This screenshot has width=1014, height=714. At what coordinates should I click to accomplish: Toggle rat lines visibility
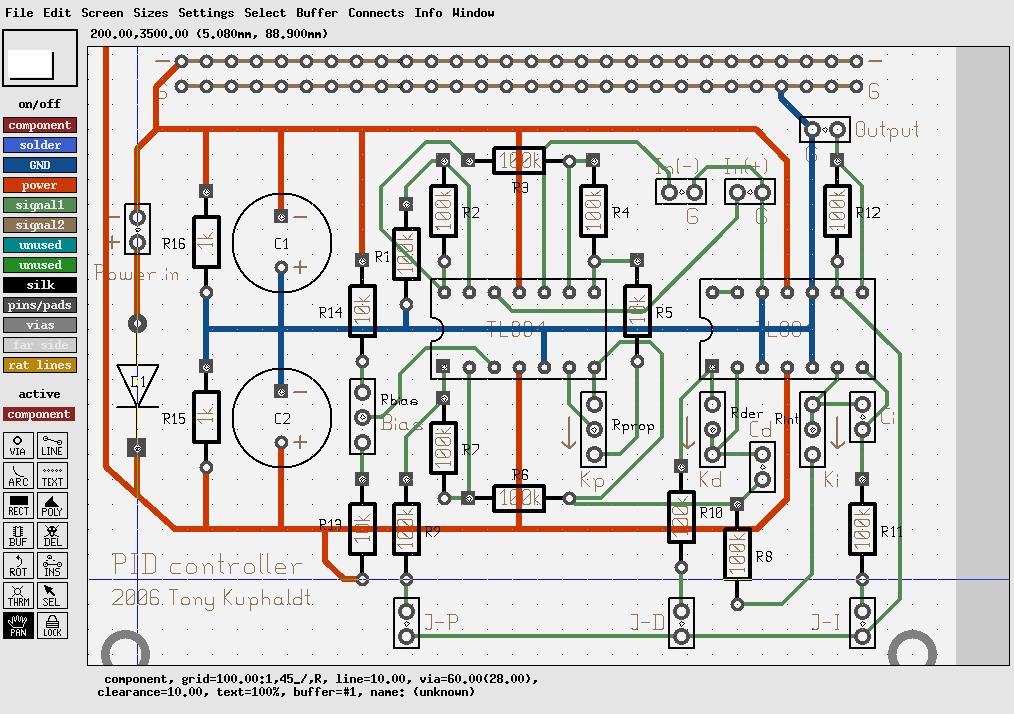point(39,365)
